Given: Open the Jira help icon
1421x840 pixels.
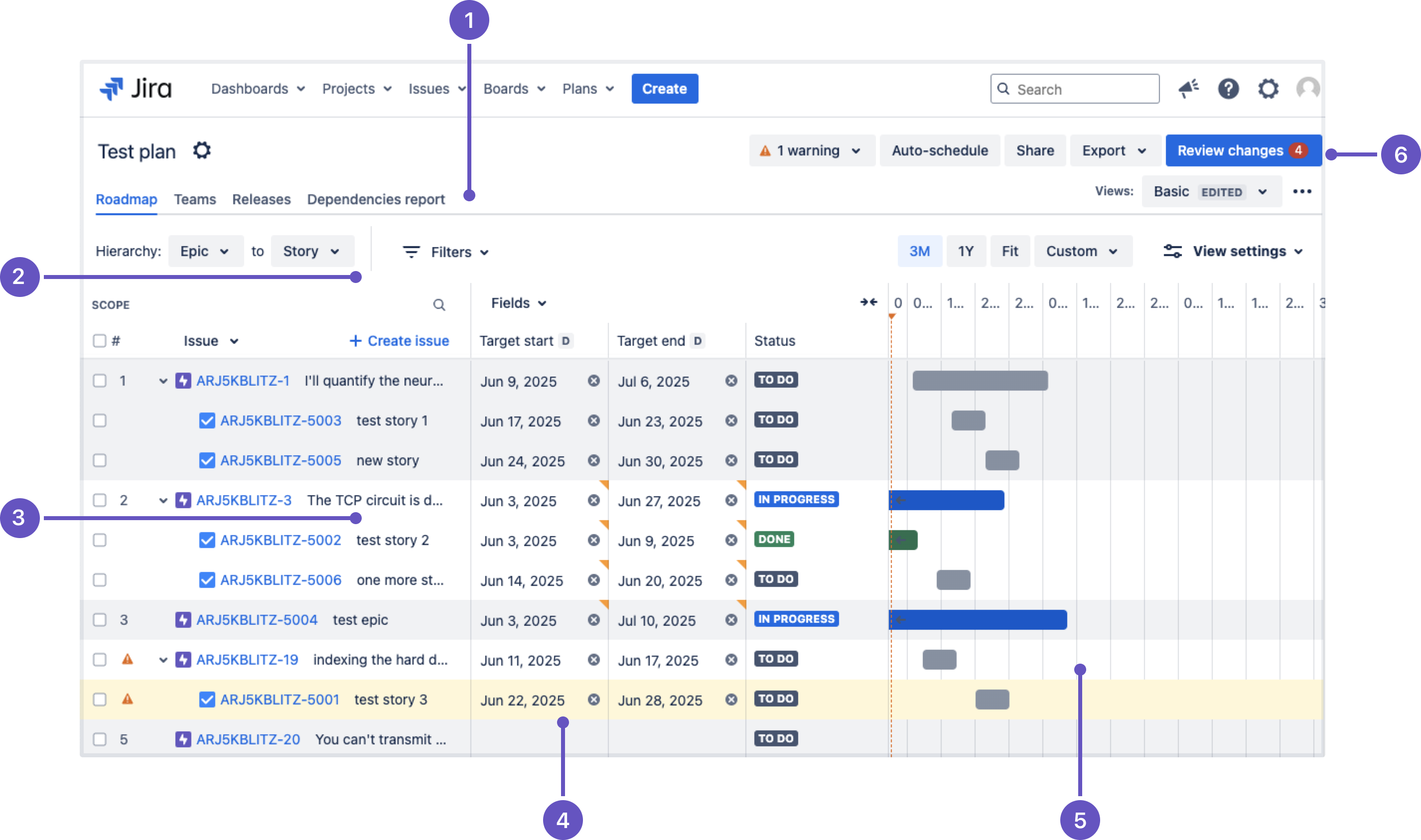Looking at the screenshot, I should pyautogui.click(x=1228, y=88).
